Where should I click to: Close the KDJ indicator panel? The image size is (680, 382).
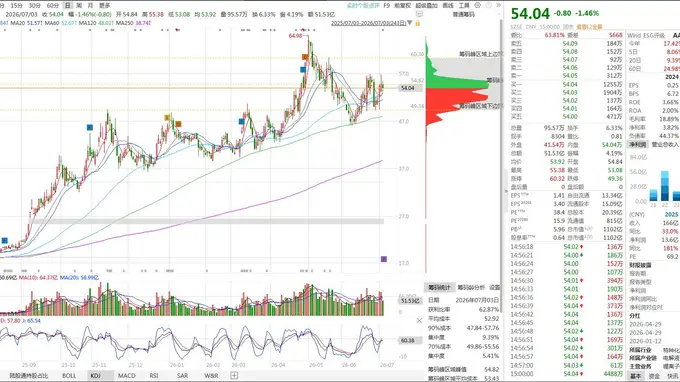coord(419,321)
